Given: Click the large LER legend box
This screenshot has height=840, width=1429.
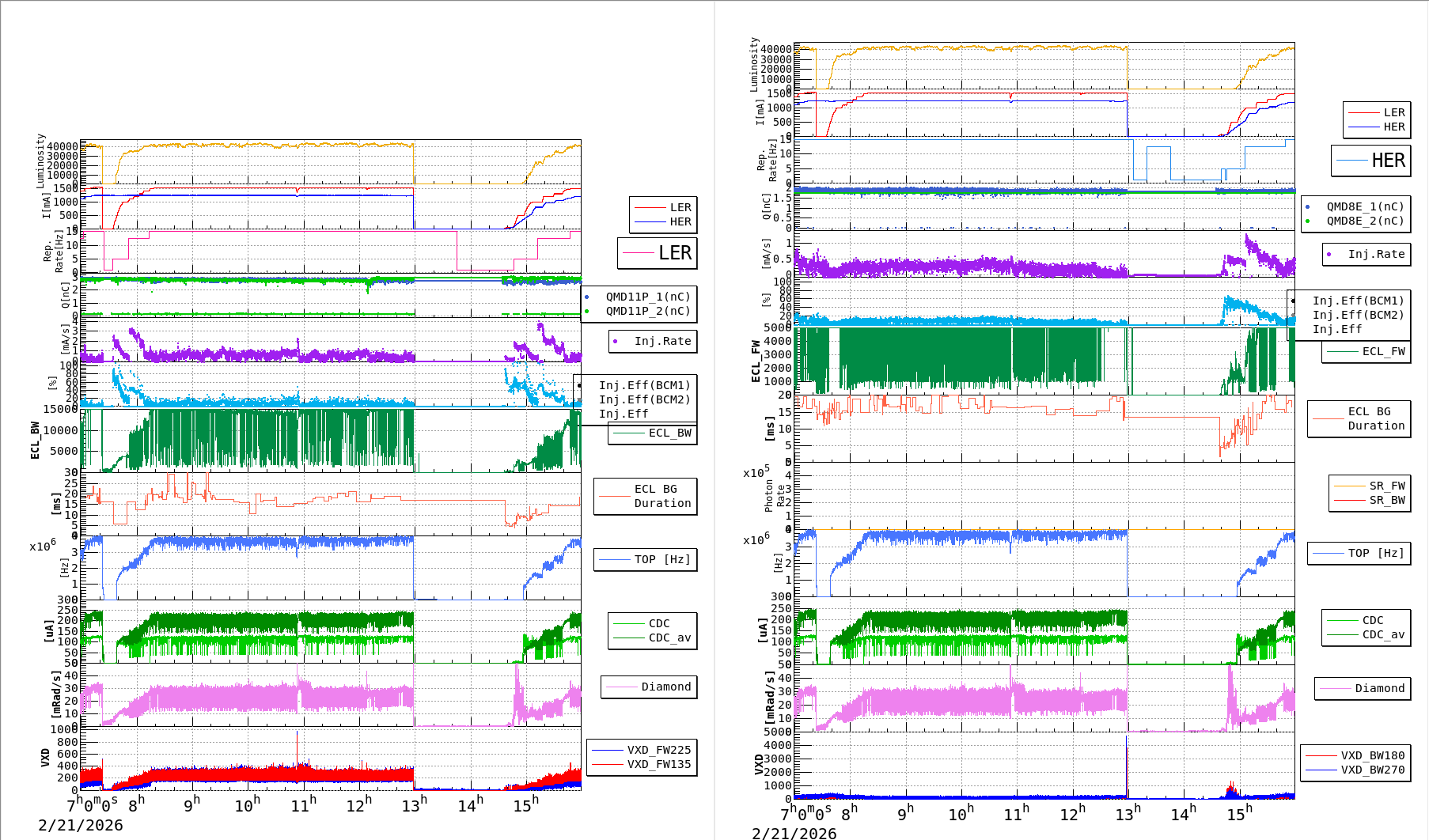Looking at the screenshot, I should coord(658,253).
